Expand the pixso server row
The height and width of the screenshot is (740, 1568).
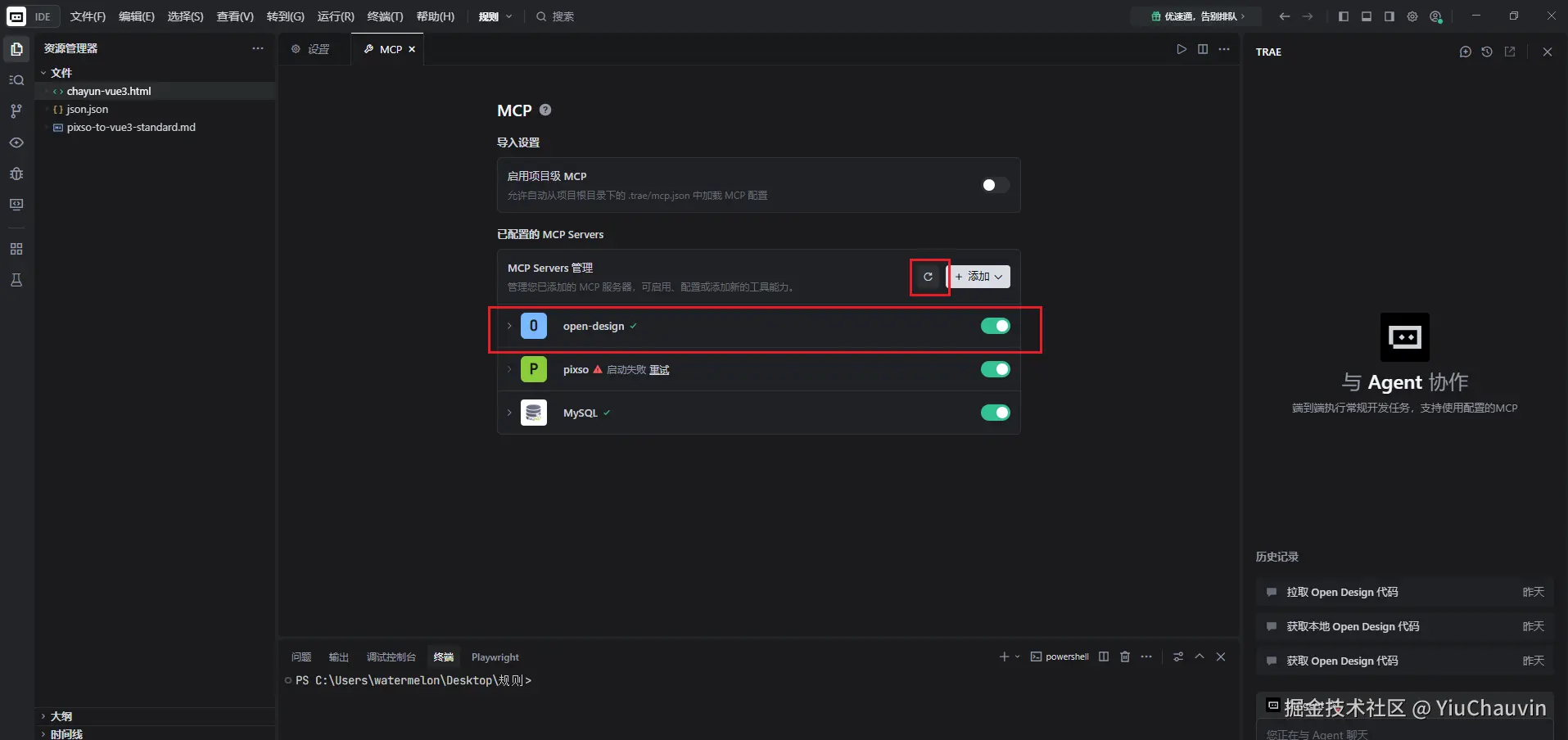(x=509, y=369)
